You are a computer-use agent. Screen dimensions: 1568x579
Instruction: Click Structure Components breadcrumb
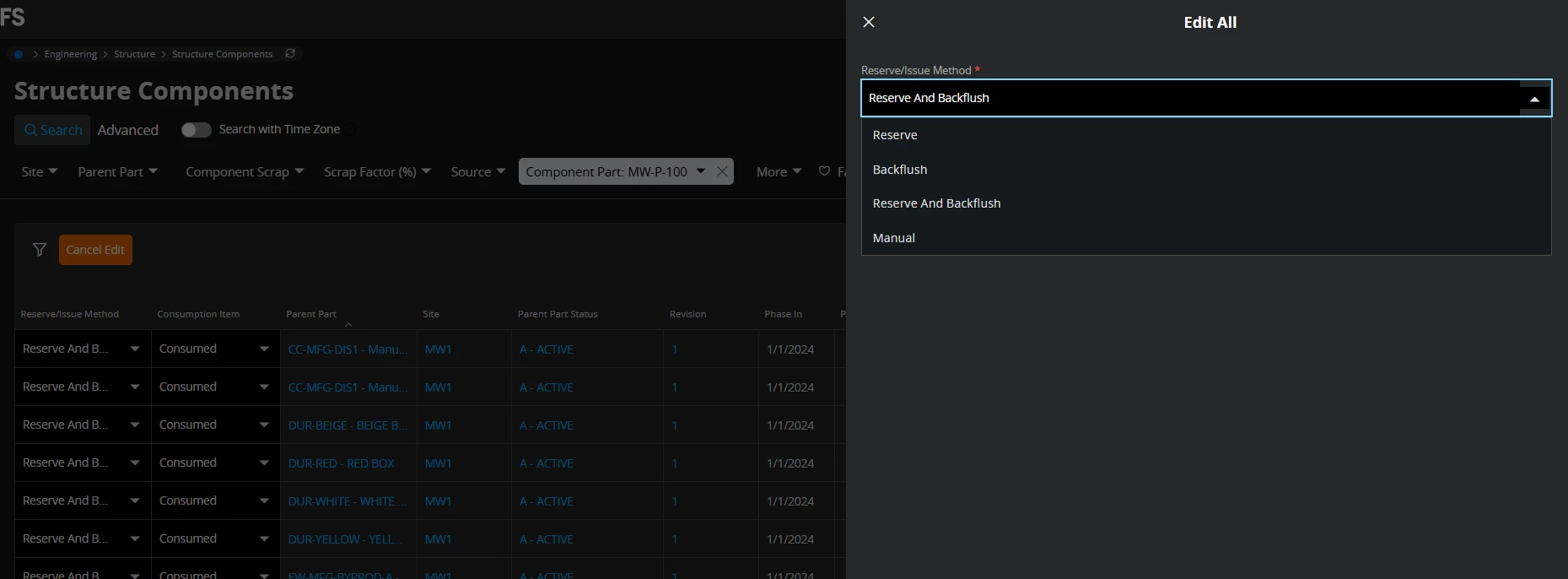click(223, 54)
